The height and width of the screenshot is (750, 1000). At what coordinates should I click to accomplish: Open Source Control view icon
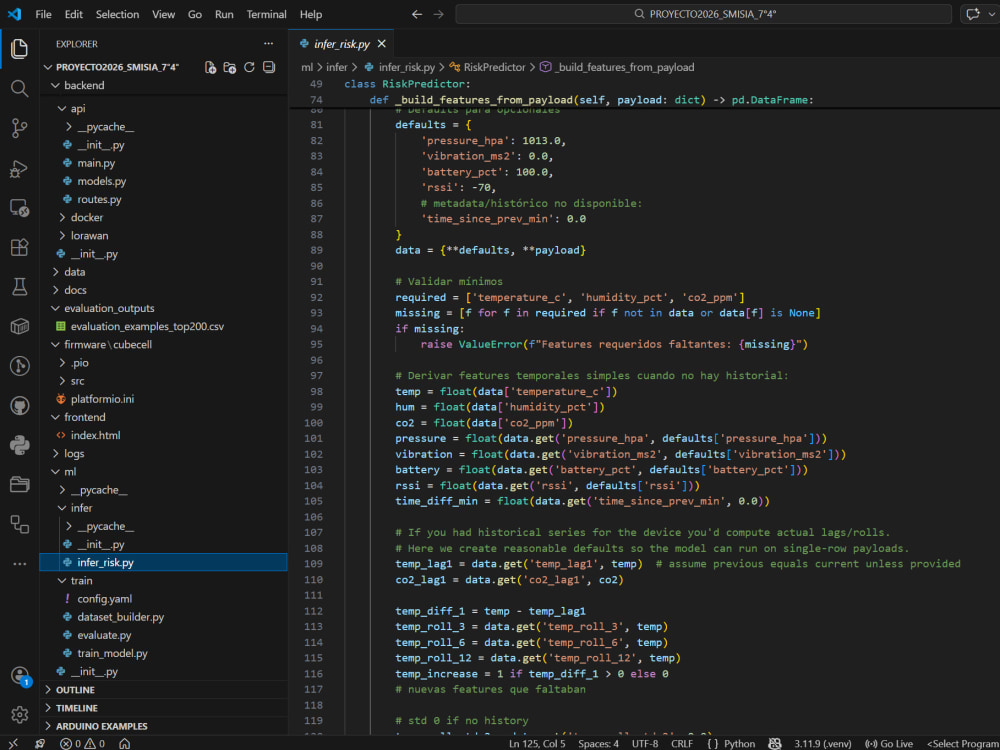[x=19, y=128]
